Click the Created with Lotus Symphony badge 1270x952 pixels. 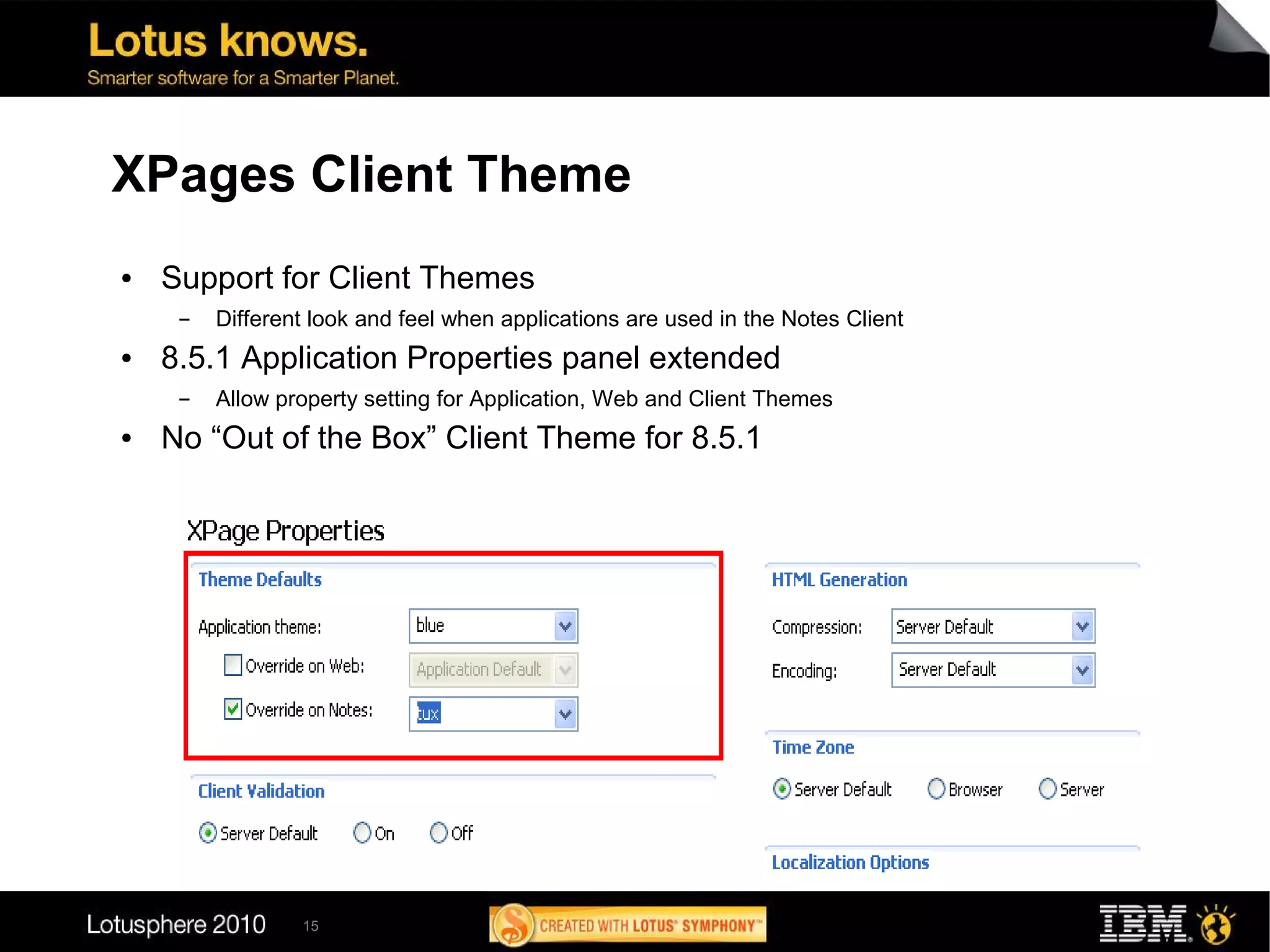pyautogui.click(x=628, y=925)
